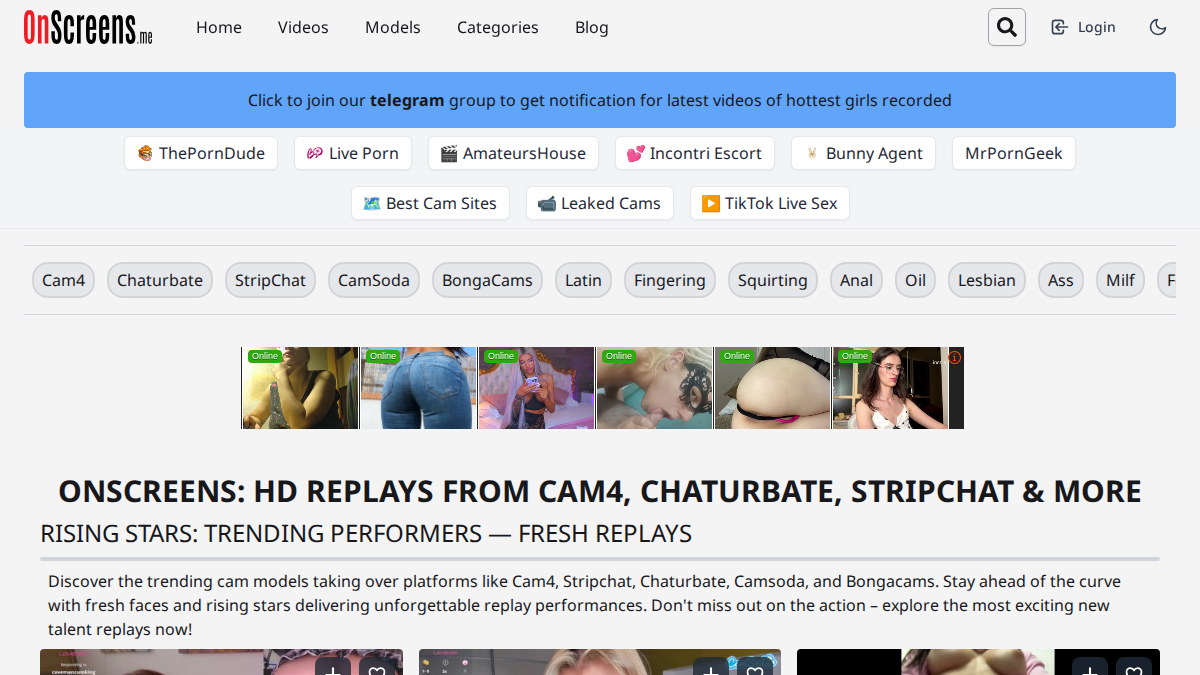Open ThePornDude partner link

pos(201,153)
